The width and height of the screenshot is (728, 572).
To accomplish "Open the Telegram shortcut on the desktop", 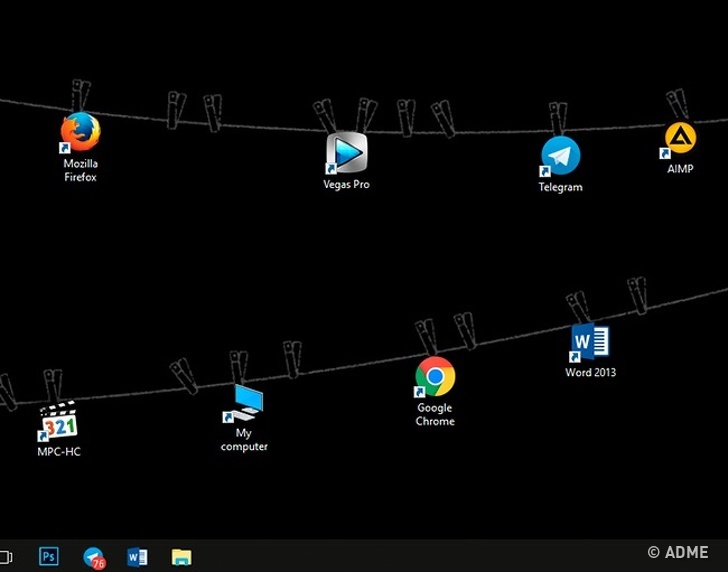I will click(x=560, y=157).
